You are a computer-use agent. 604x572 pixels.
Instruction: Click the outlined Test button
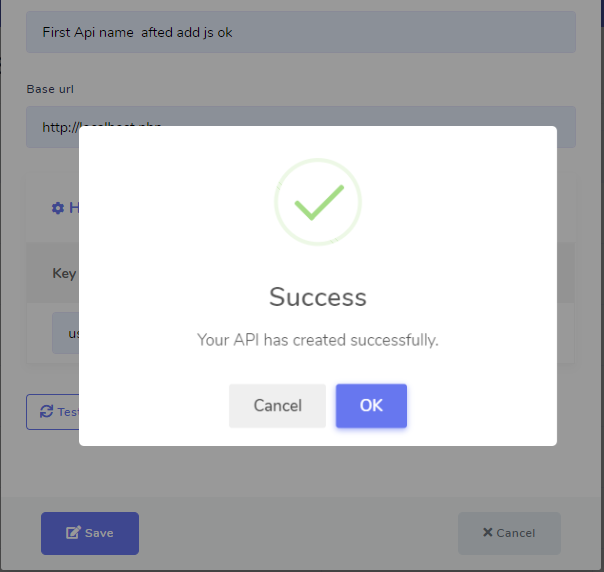[52, 412]
